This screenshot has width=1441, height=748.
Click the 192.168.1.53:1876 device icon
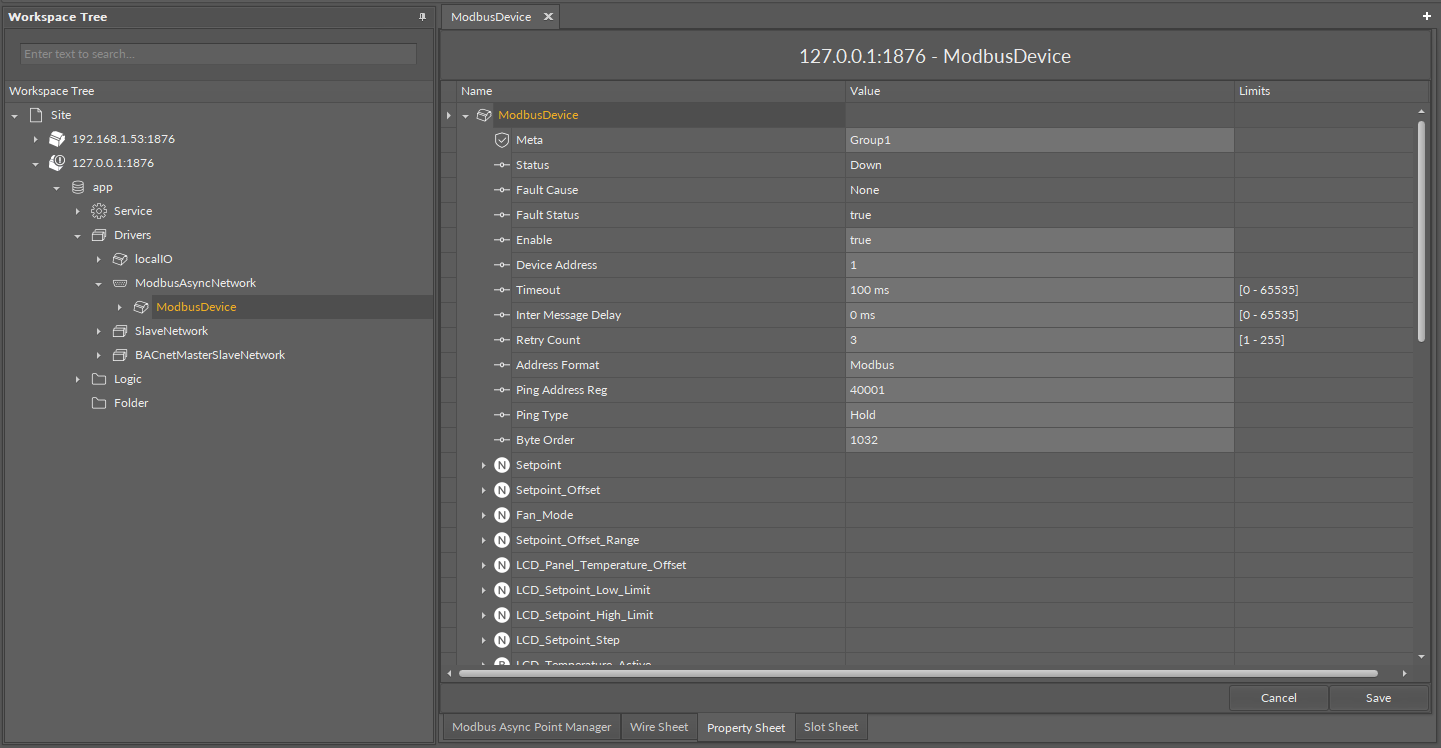click(57, 139)
